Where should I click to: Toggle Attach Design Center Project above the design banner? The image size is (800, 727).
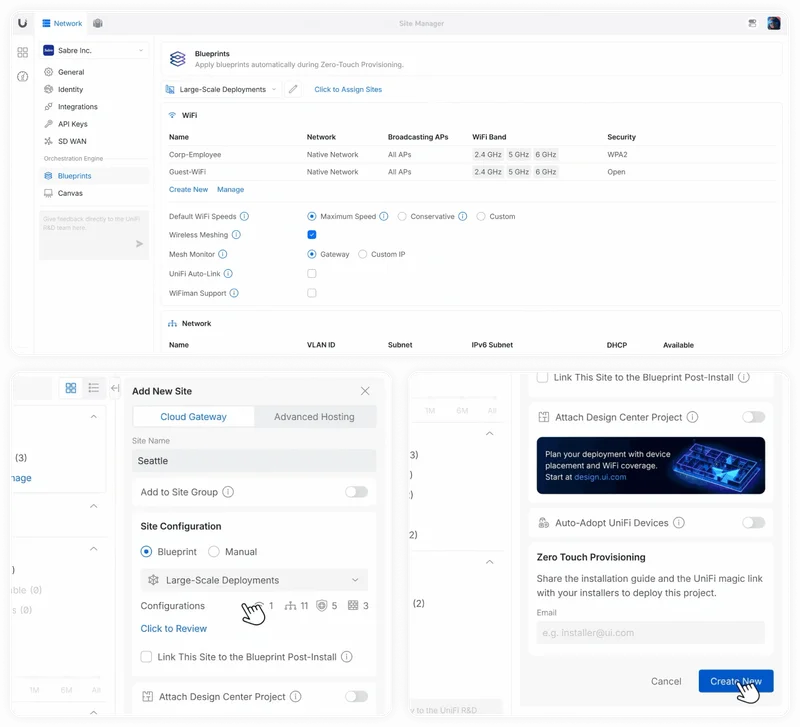click(x=753, y=417)
